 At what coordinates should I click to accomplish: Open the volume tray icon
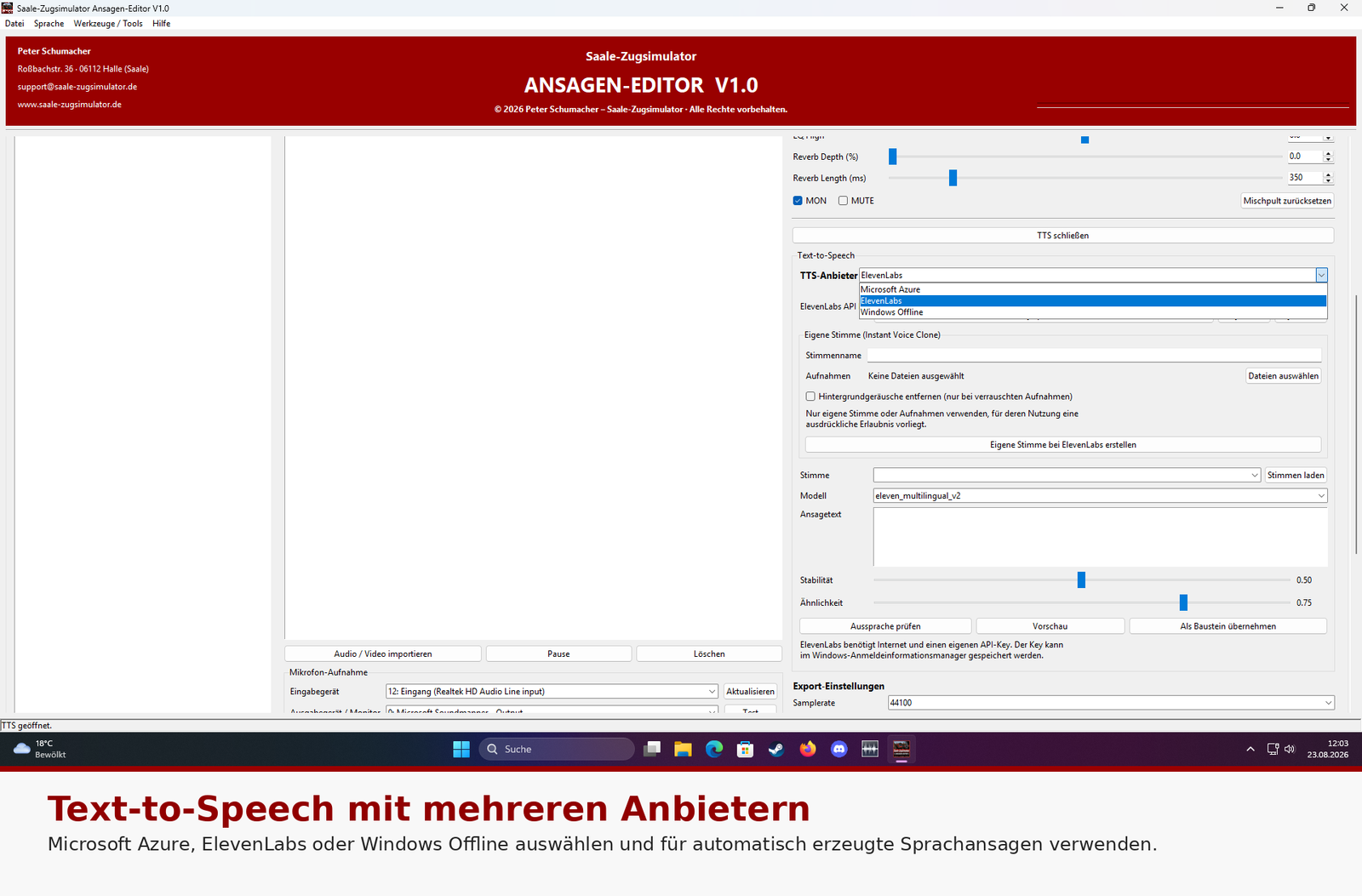point(1290,749)
